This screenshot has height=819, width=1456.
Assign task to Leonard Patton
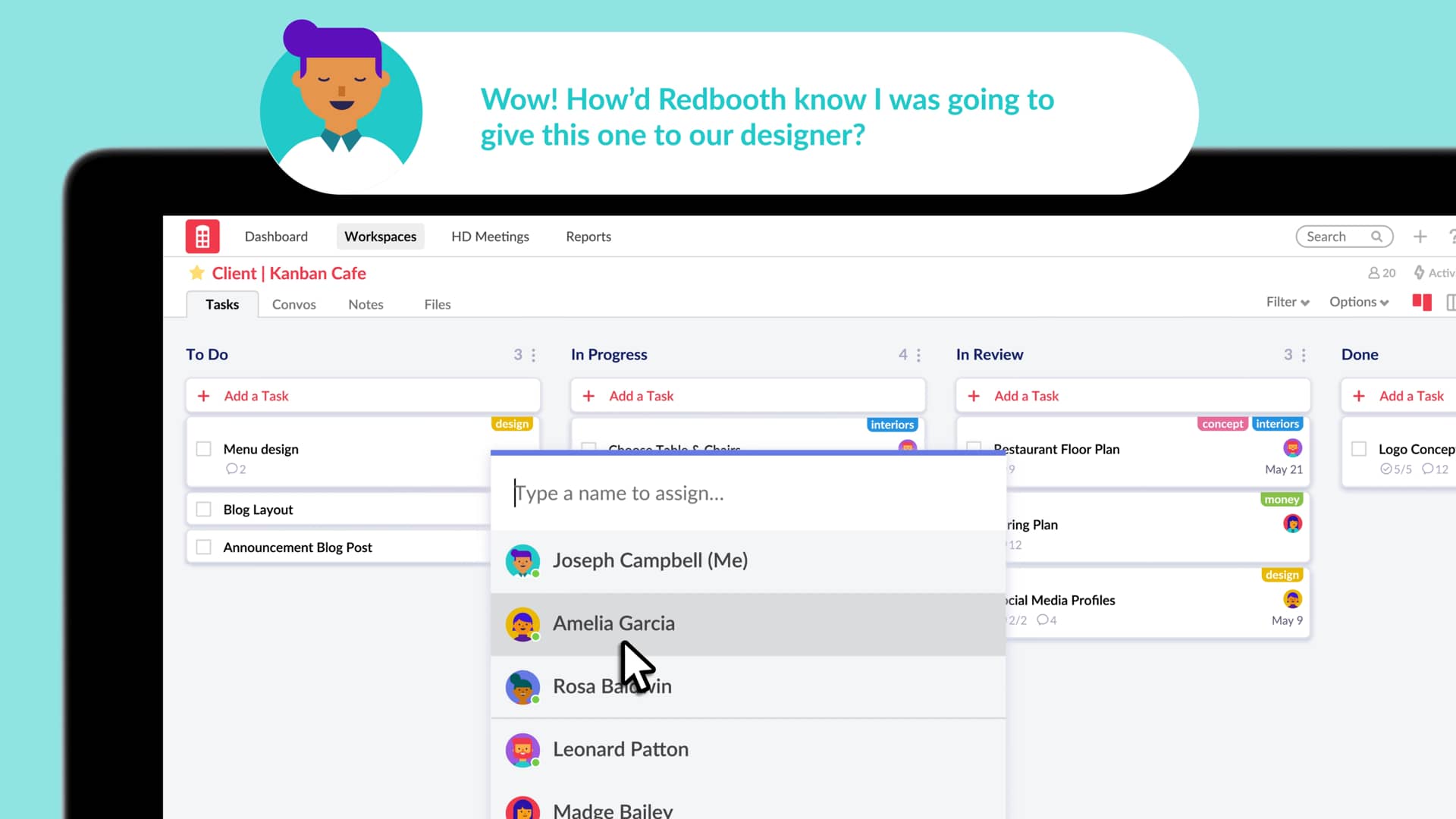(x=748, y=750)
